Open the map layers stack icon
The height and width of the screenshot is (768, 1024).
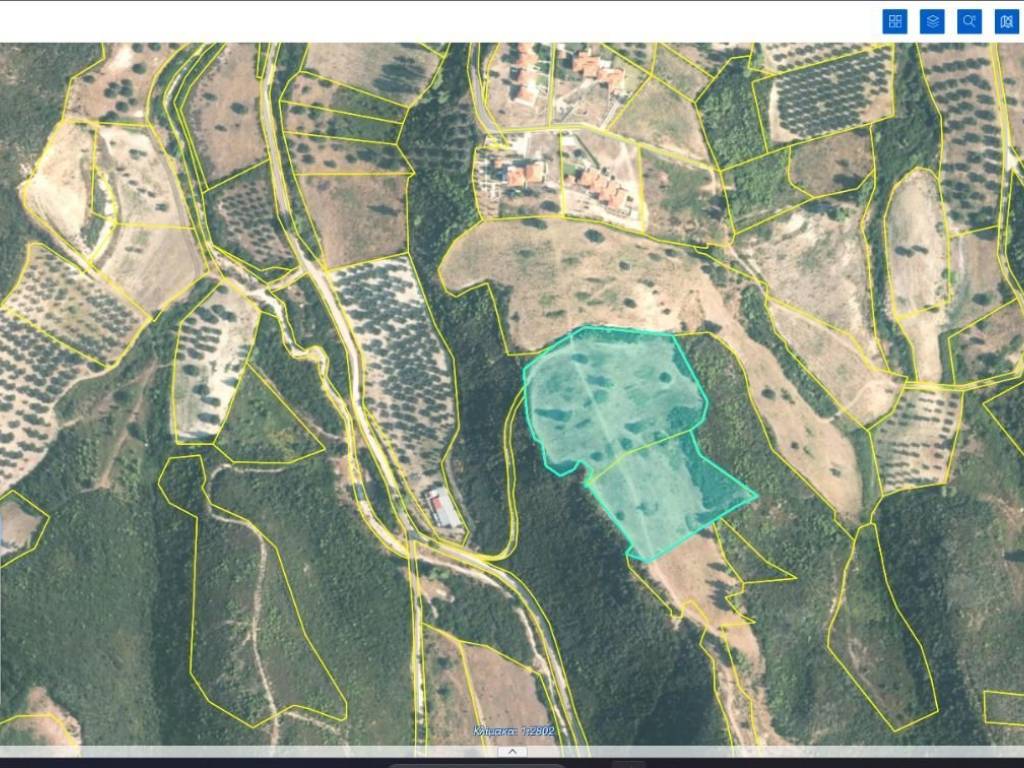tap(932, 21)
